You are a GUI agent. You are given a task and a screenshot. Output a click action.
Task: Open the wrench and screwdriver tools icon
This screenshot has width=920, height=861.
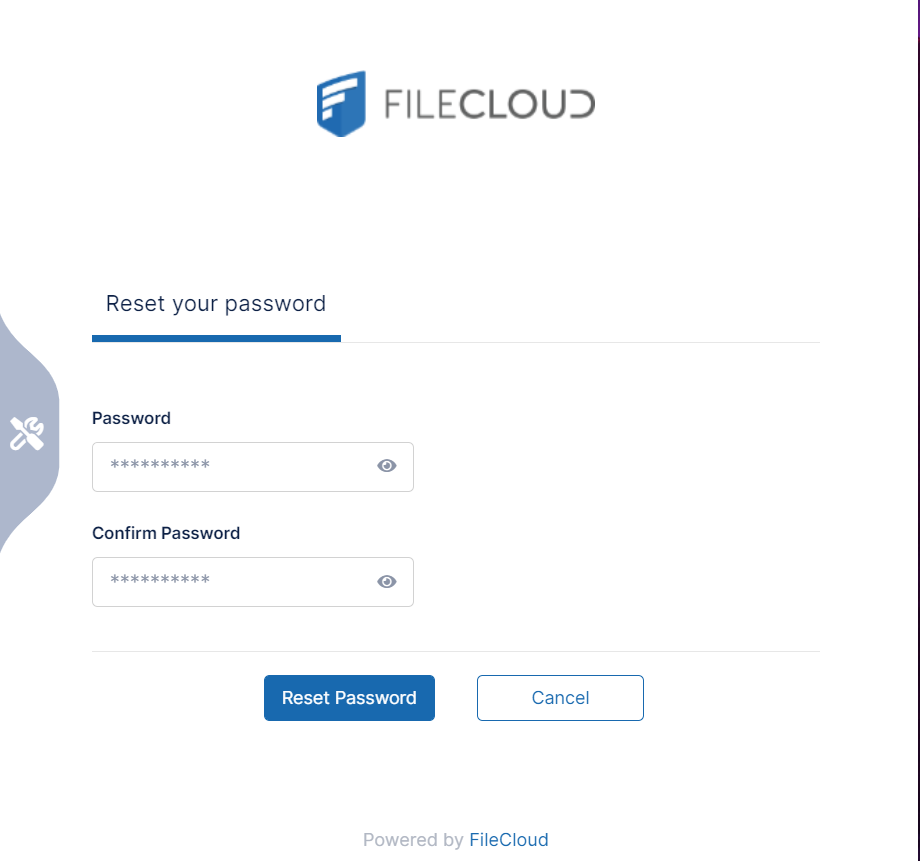[x=27, y=433]
